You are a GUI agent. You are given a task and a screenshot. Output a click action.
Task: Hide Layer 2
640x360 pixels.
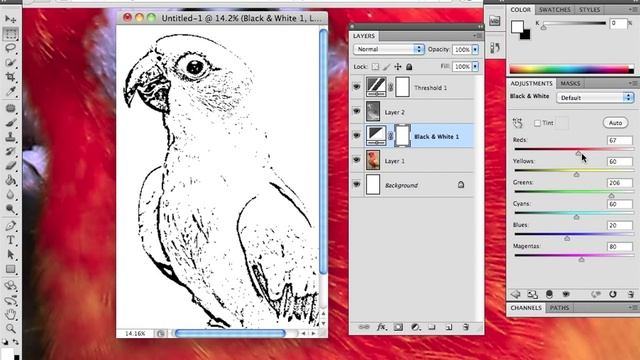pyautogui.click(x=357, y=111)
